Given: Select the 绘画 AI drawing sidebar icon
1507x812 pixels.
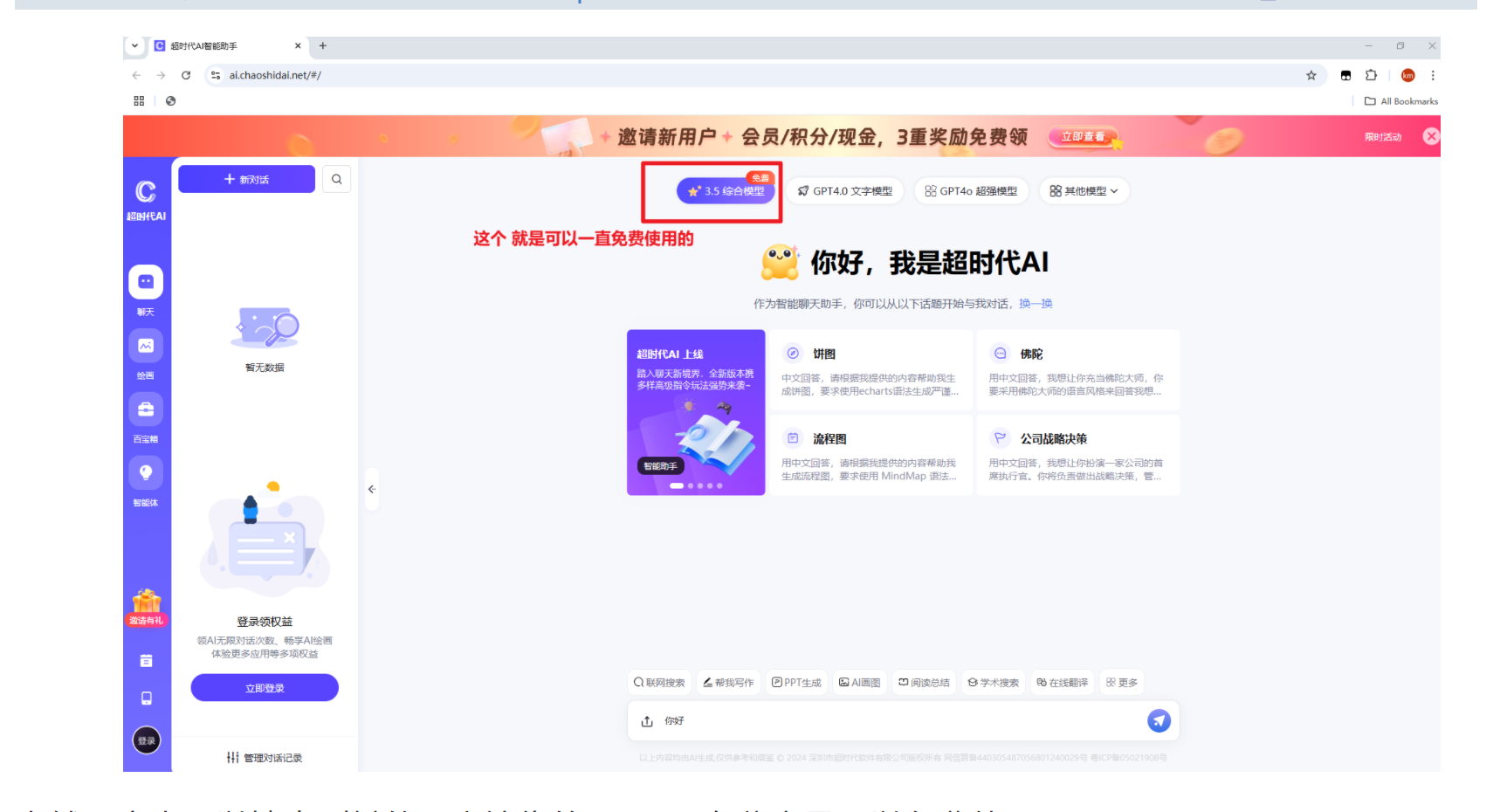Looking at the screenshot, I should click(x=146, y=346).
